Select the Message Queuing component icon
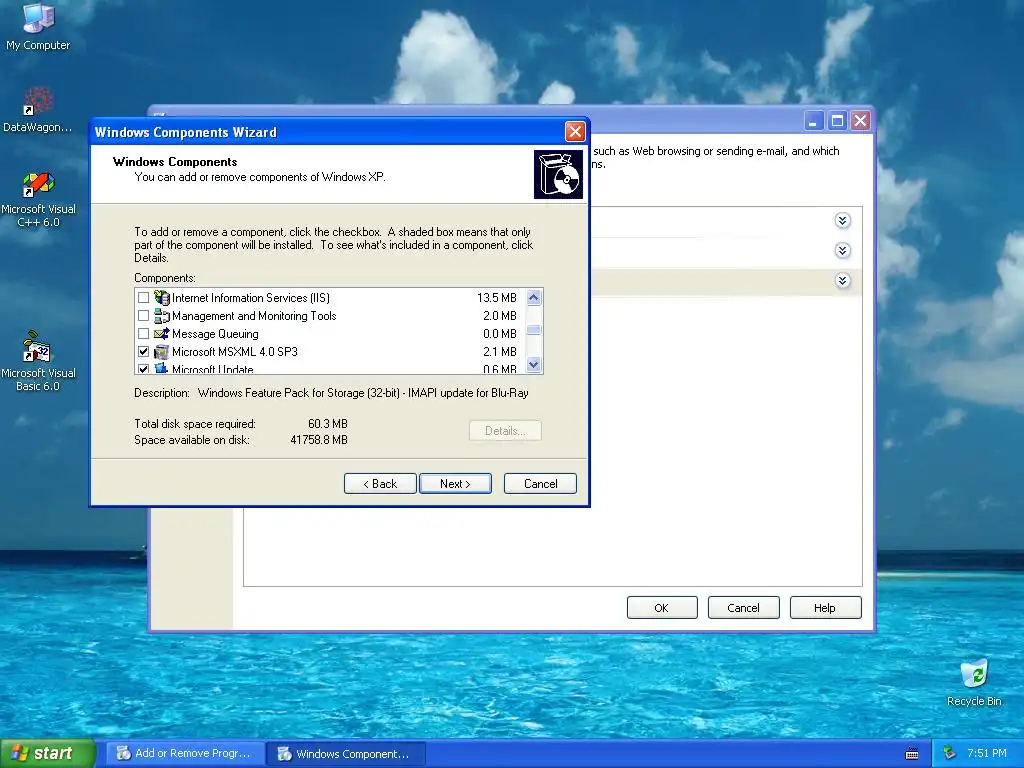Image resolution: width=1024 pixels, height=768 pixels. 161,334
